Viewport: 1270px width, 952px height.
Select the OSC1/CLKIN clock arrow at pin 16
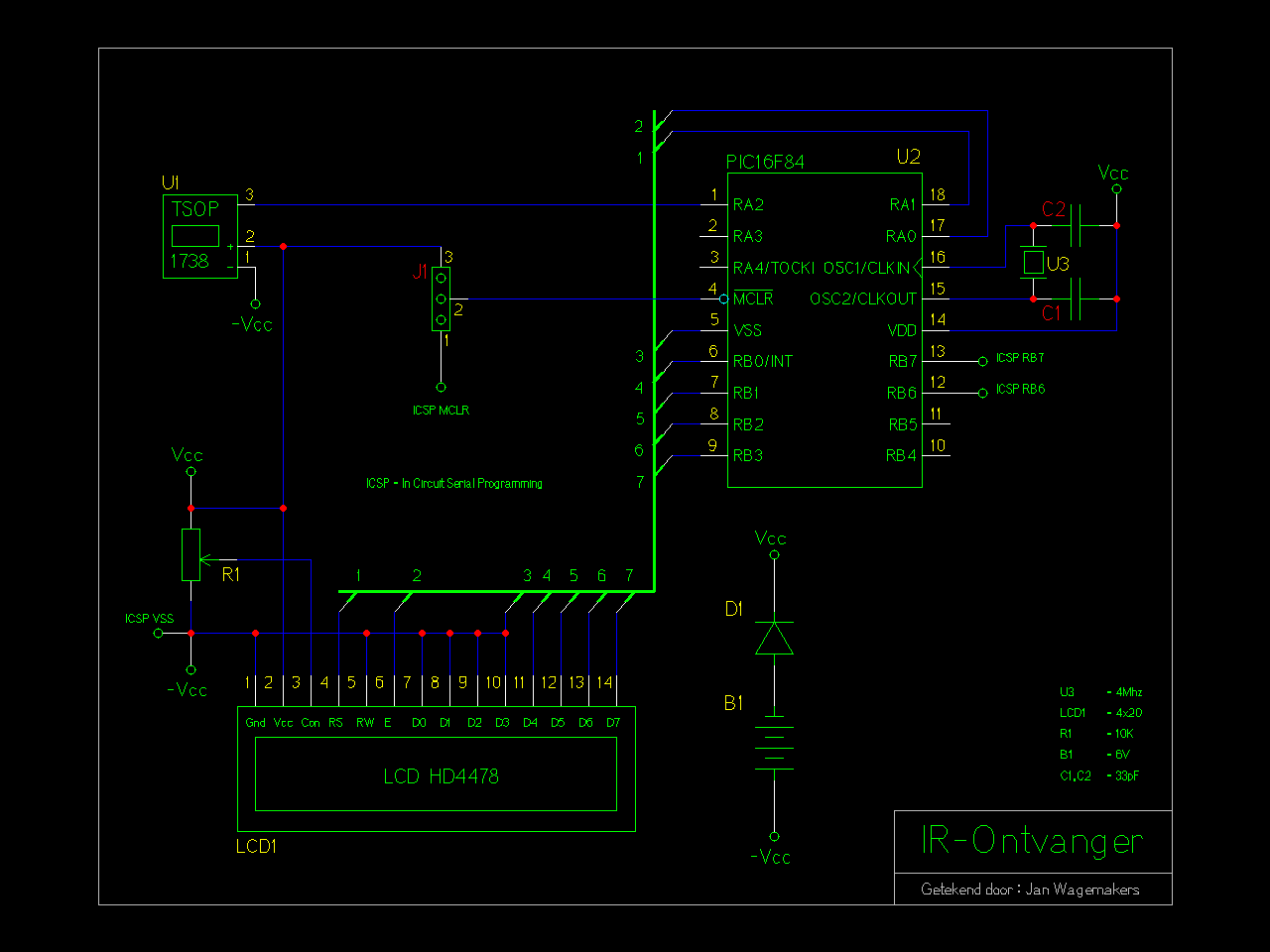coord(918,267)
